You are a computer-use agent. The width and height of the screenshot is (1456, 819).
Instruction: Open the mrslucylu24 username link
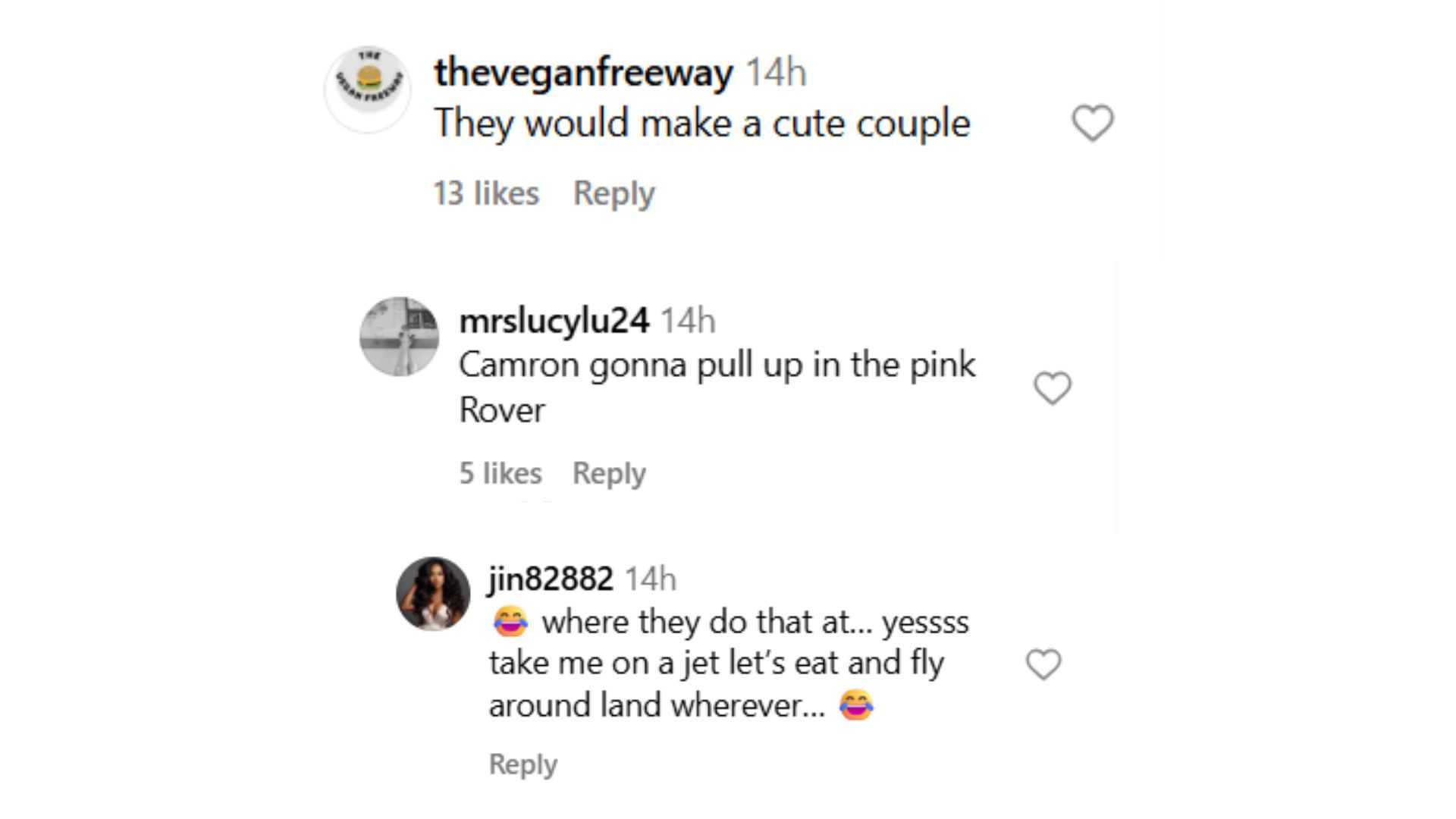click(554, 321)
